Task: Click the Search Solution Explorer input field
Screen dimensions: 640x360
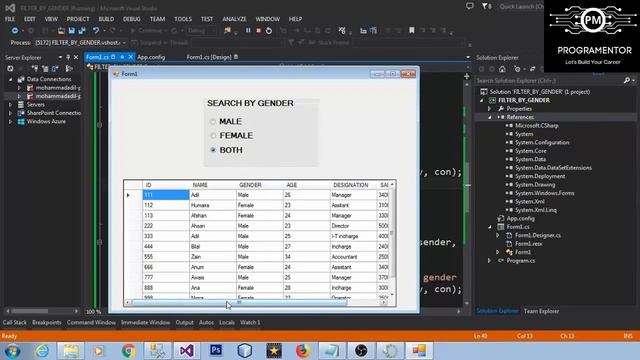Action: [549, 81]
